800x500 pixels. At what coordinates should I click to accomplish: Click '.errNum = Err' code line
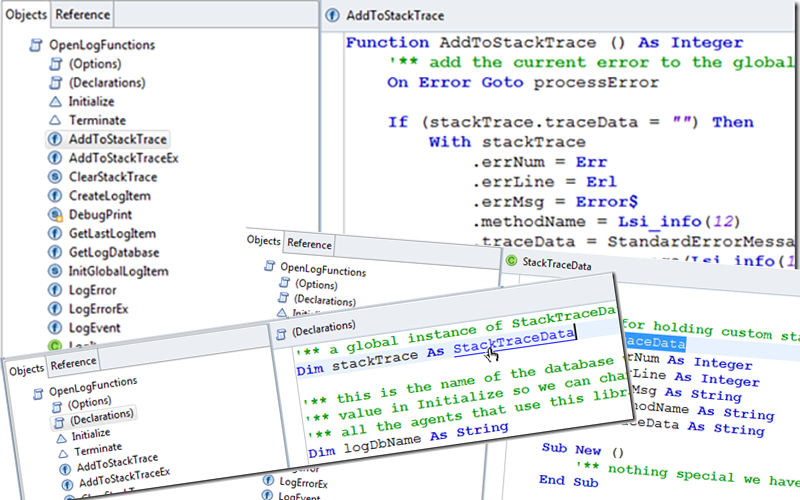click(x=540, y=162)
